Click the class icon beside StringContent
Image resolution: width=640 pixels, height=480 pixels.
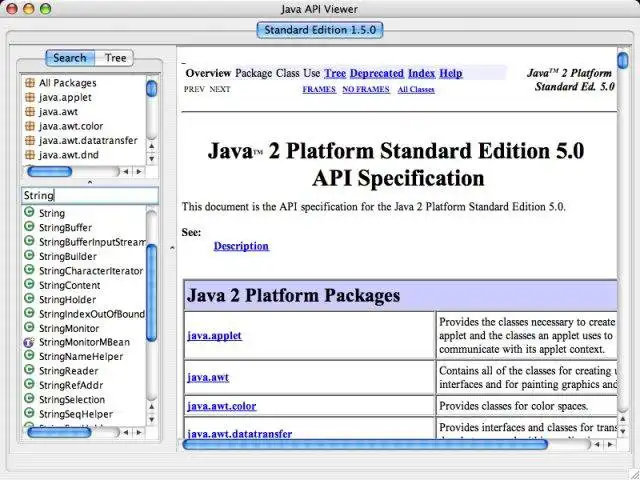[29, 284]
